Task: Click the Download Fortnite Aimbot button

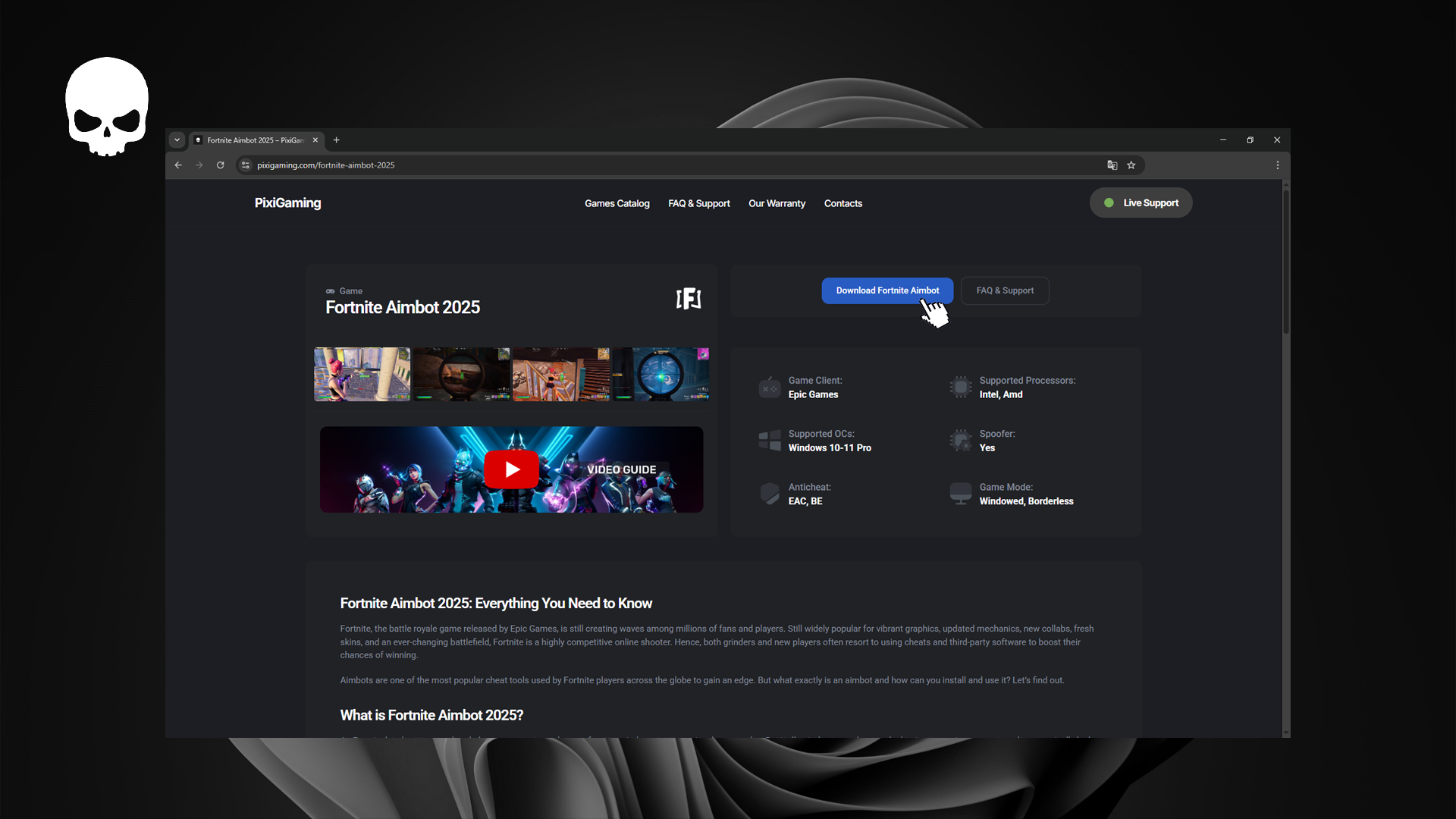Action: point(887,290)
